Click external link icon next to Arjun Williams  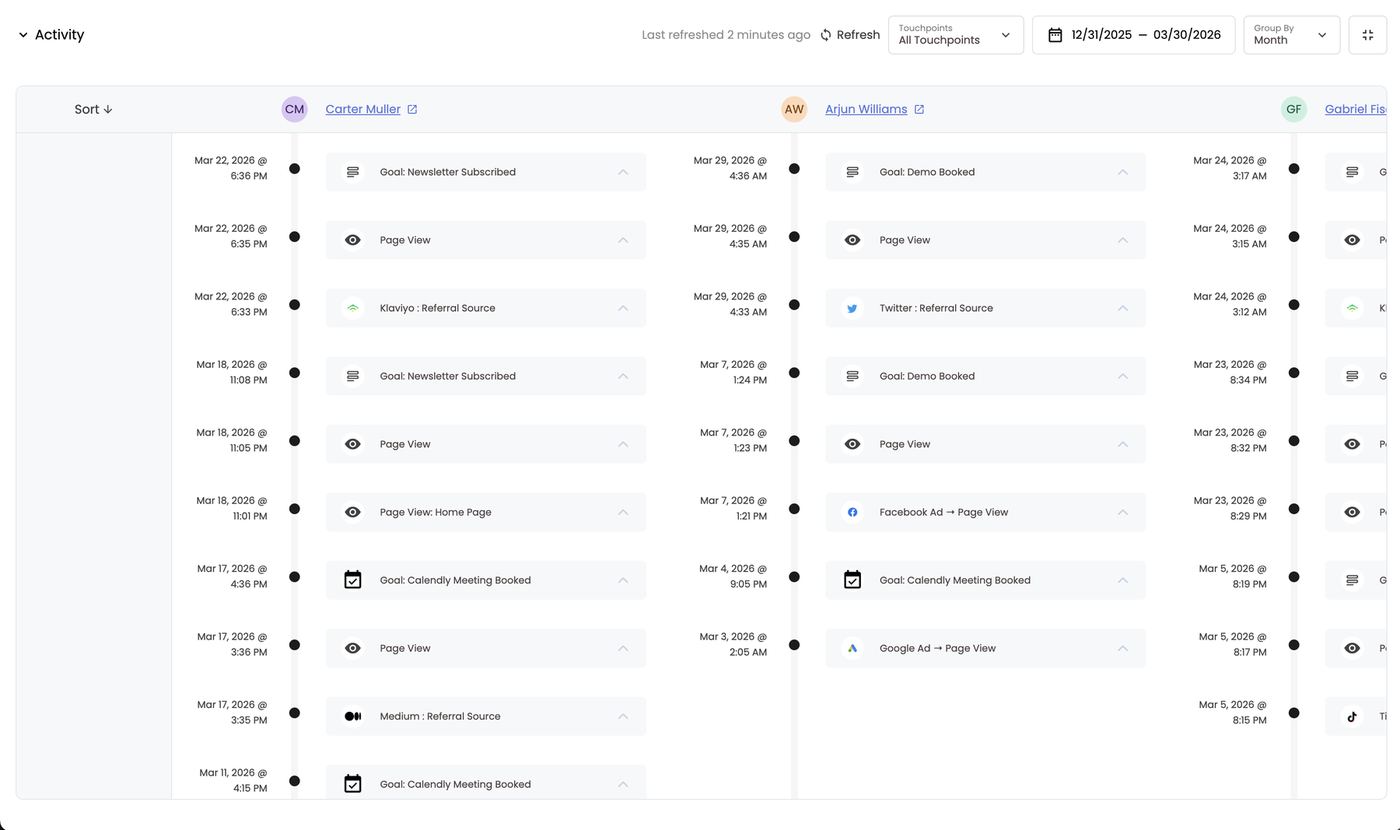(x=919, y=110)
